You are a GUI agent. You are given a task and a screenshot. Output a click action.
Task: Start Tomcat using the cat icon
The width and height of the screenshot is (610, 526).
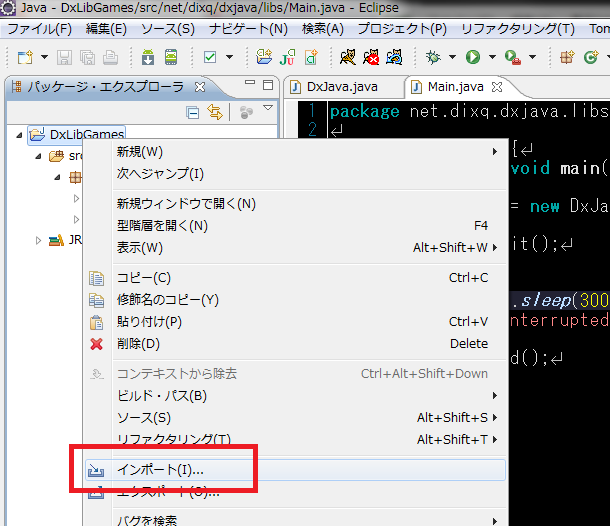pyautogui.click(x=347, y=57)
